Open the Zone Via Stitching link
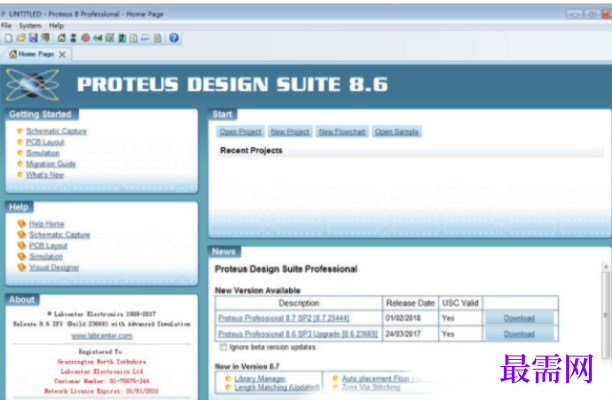 (371, 388)
